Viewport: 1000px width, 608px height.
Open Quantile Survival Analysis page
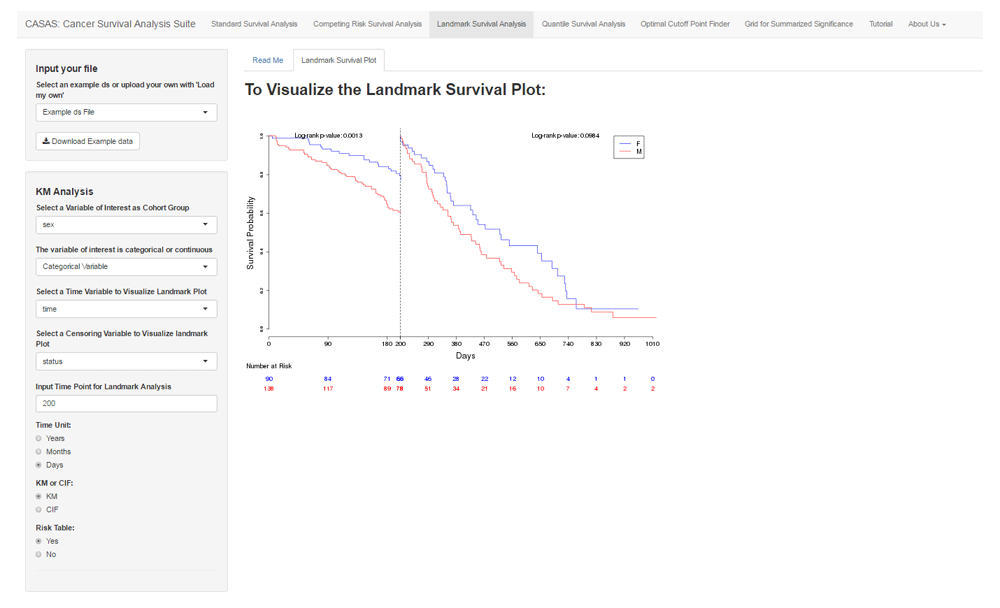pos(583,24)
